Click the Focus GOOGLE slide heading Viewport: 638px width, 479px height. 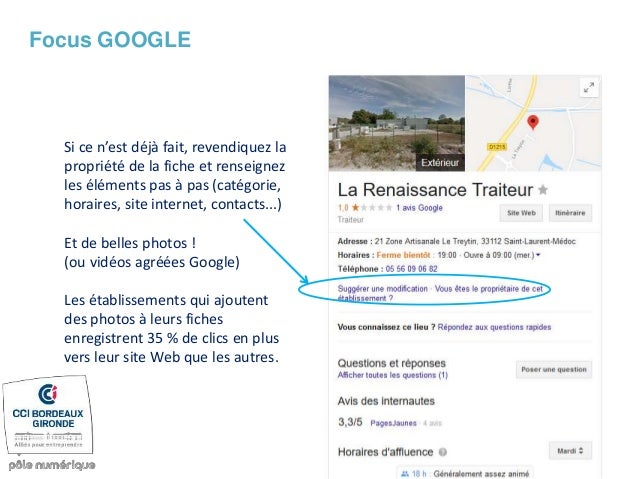tap(110, 39)
